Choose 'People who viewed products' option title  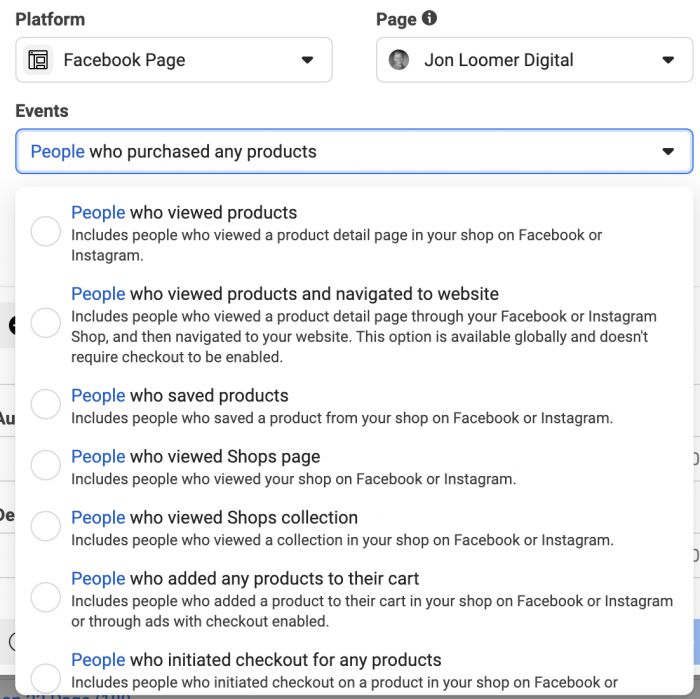(184, 212)
